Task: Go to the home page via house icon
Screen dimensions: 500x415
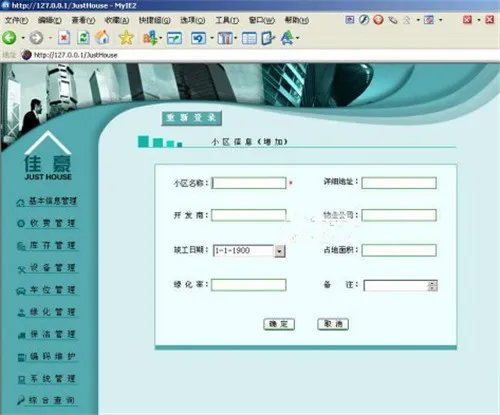Action: tap(103, 37)
